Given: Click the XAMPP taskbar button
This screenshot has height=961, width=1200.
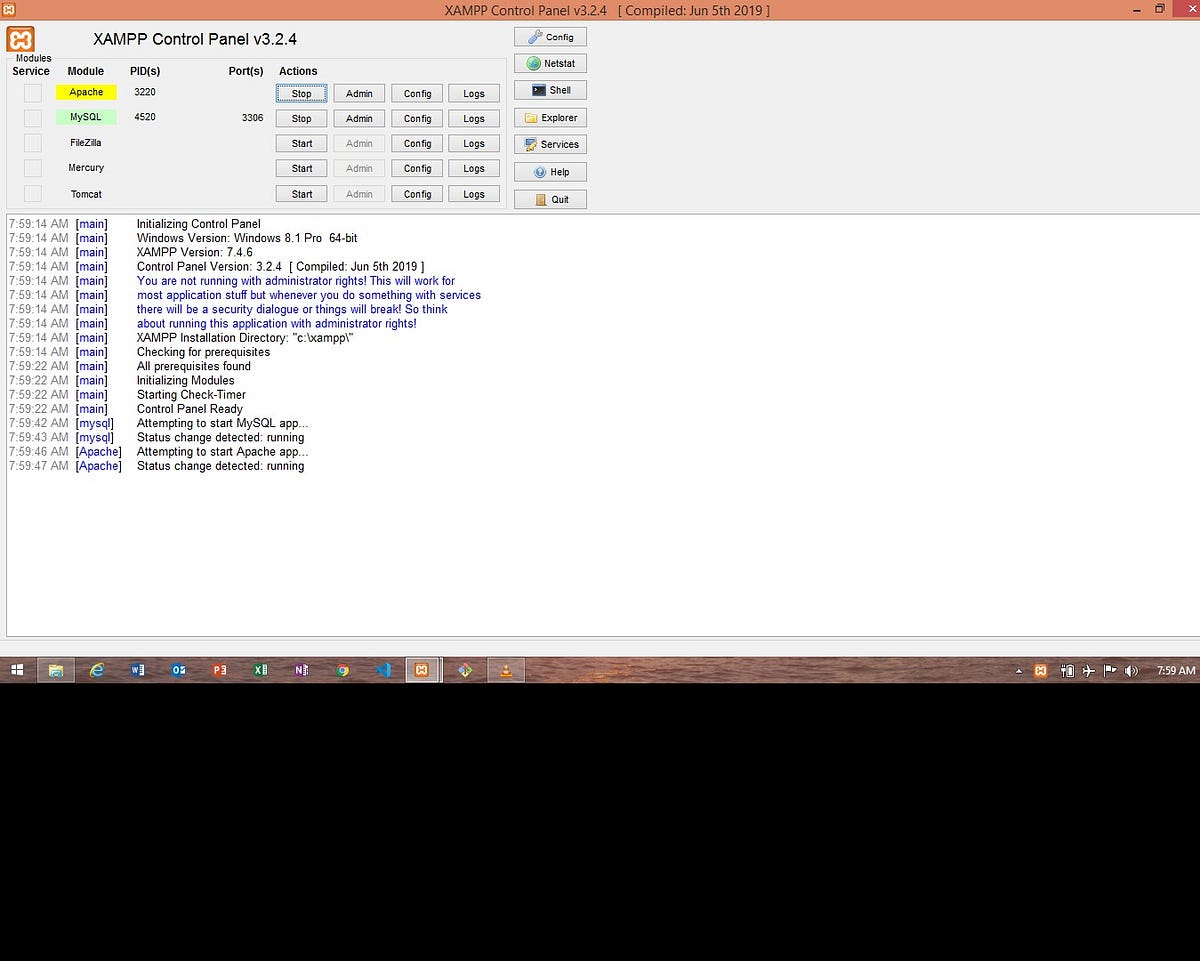Looking at the screenshot, I should coord(422,670).
